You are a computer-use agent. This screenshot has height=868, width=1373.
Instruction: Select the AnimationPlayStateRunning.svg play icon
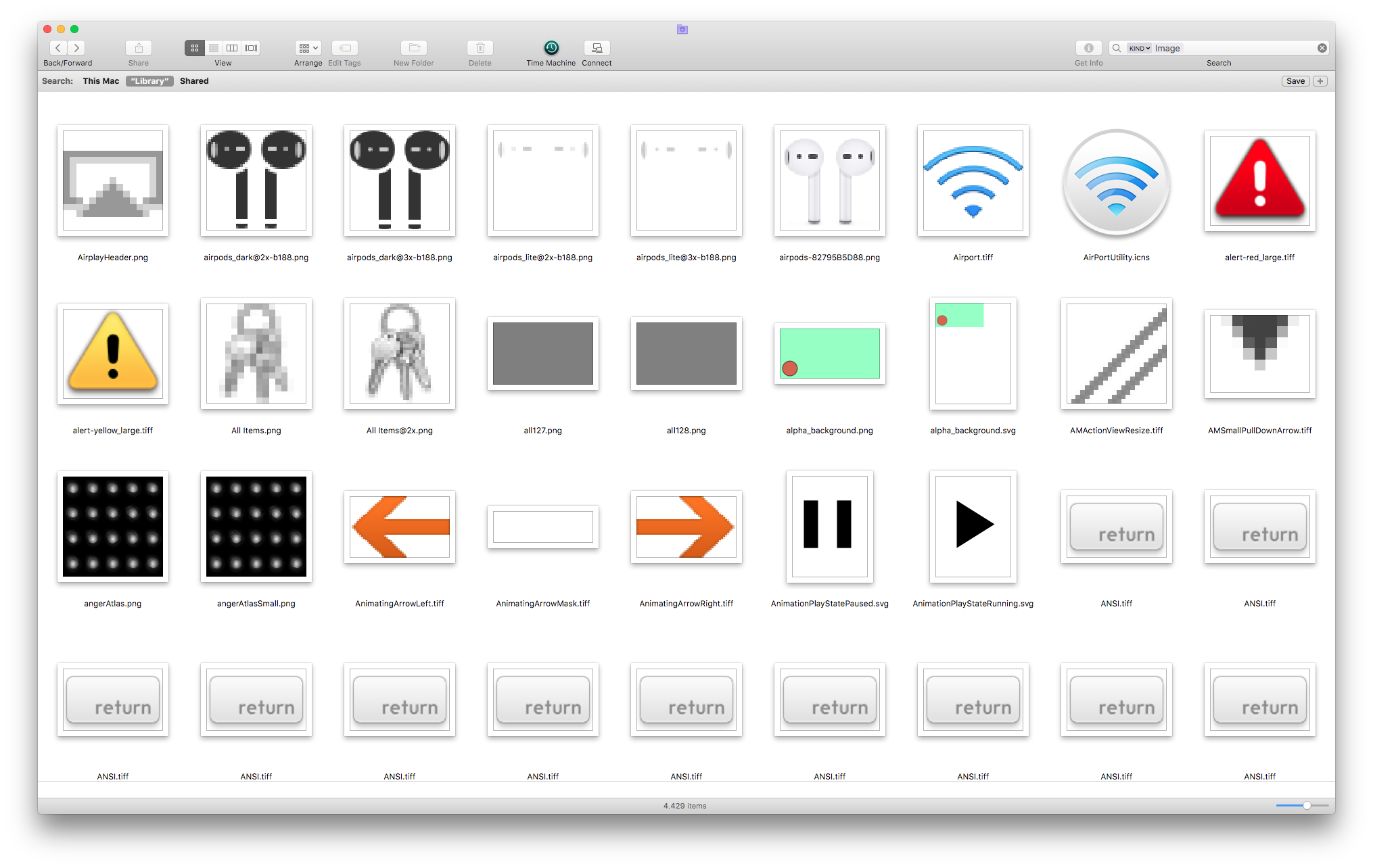tap(973, 527)
